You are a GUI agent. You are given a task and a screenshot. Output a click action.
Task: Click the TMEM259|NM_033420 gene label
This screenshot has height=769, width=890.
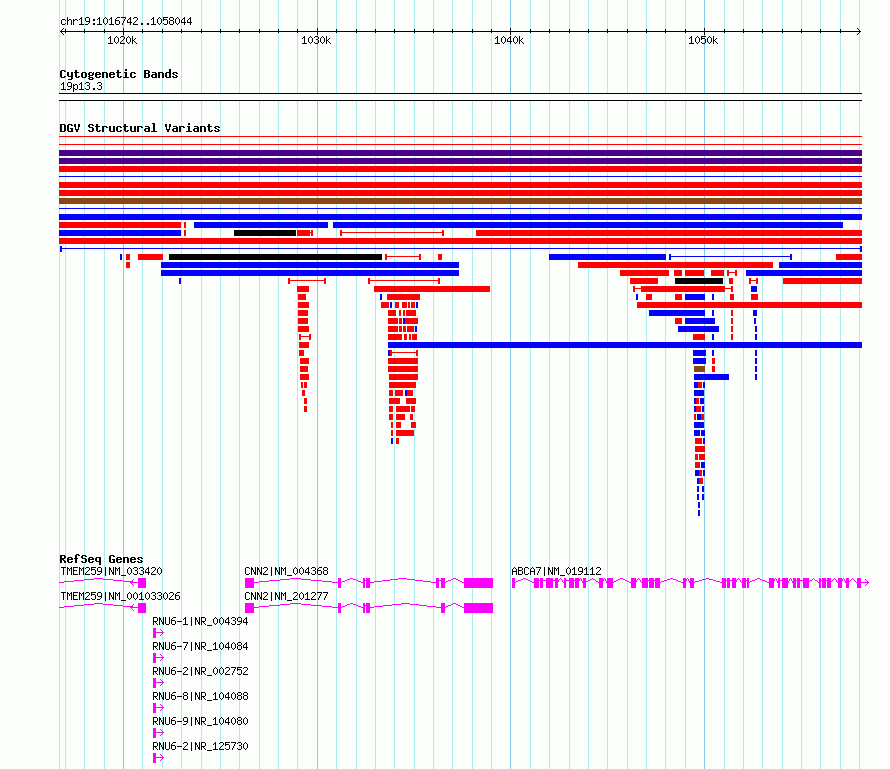click(111, 571)
